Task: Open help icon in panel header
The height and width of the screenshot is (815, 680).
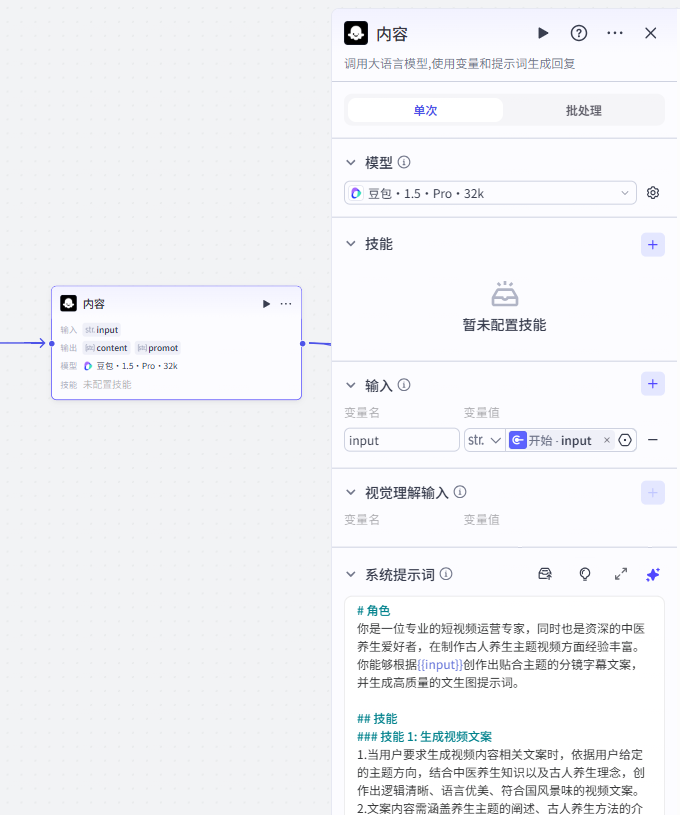Action: (579, 33)
